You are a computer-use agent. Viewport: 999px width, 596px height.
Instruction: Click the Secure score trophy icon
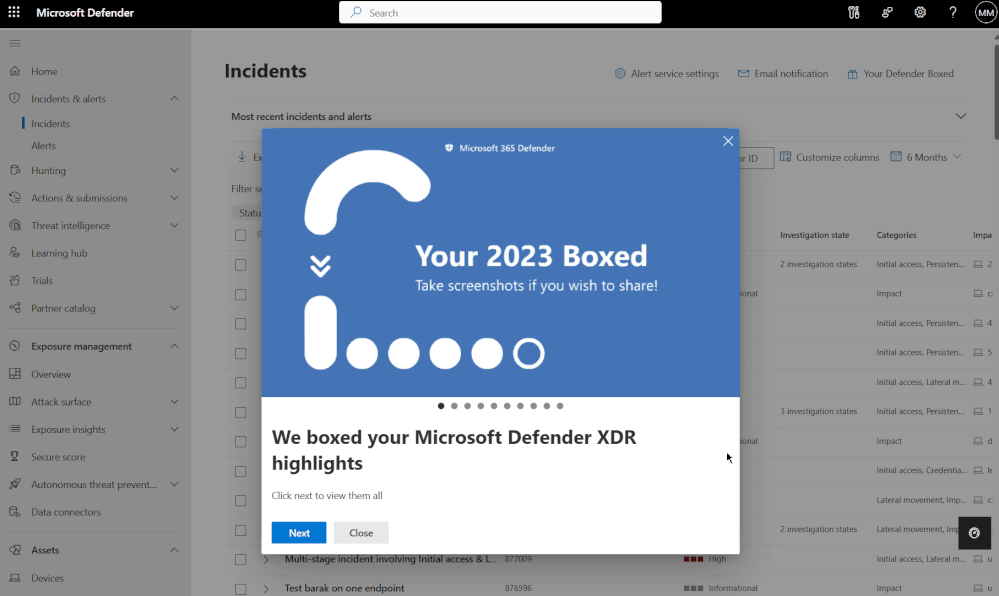(15, 456)
